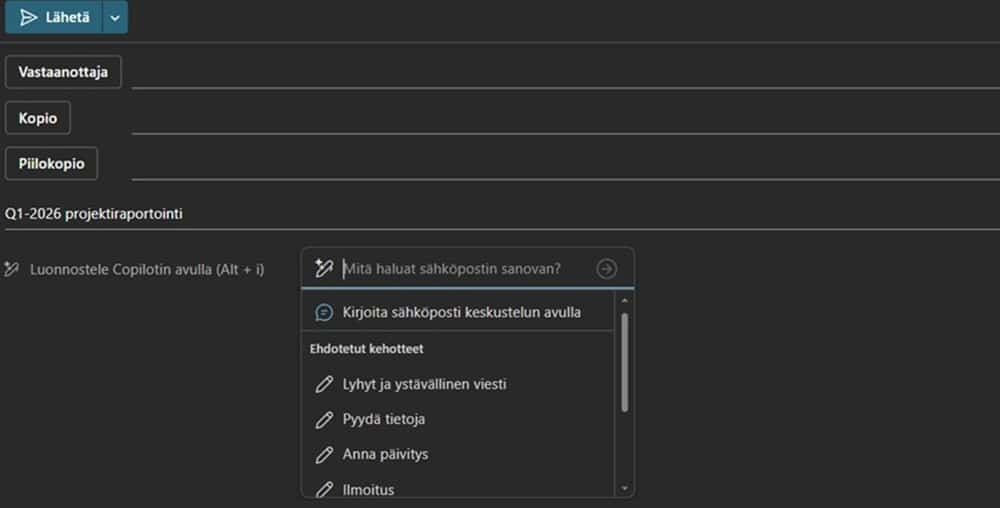The image size is (1000, 508).
Task: Click into the Piilokopio address field
Action: [565, 164]
